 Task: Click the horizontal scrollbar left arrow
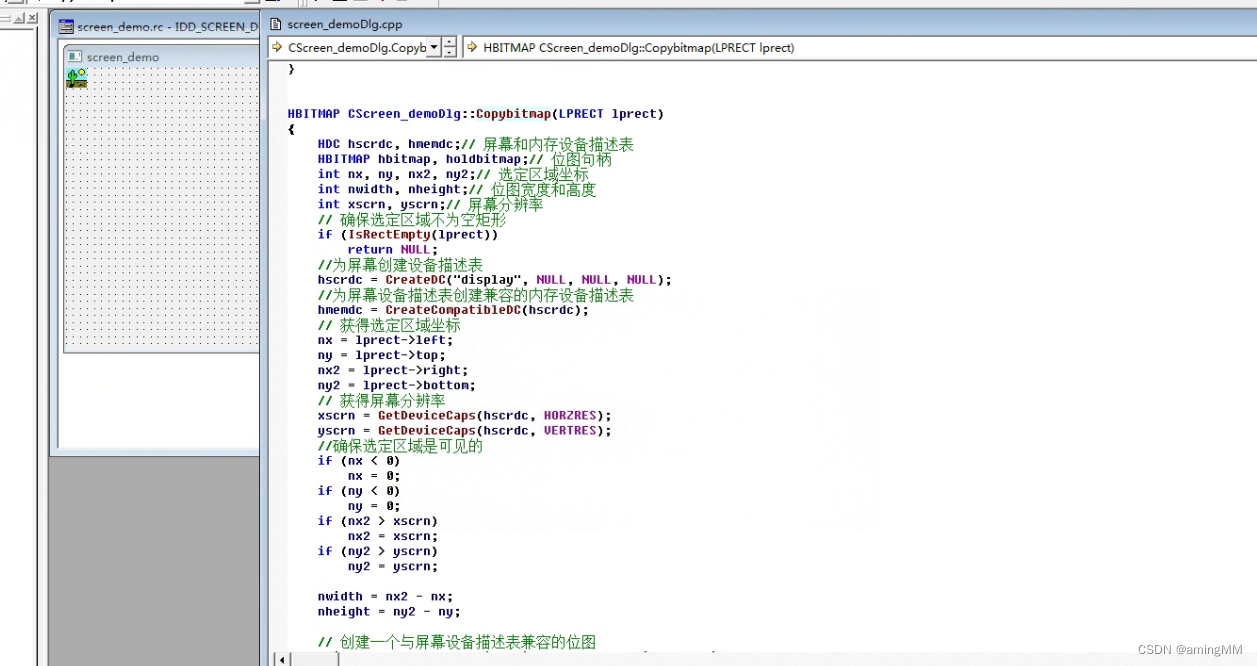coord(282,659)
